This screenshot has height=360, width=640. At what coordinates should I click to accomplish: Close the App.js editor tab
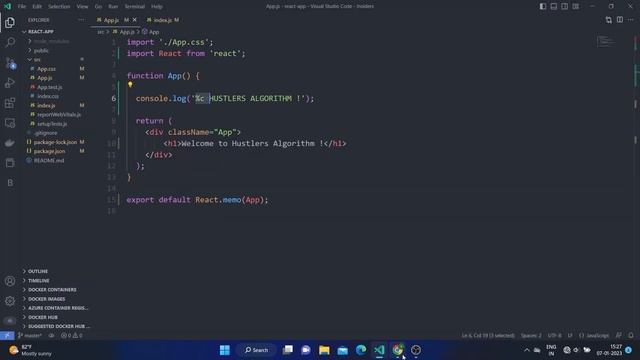click(x=135, y=20)
